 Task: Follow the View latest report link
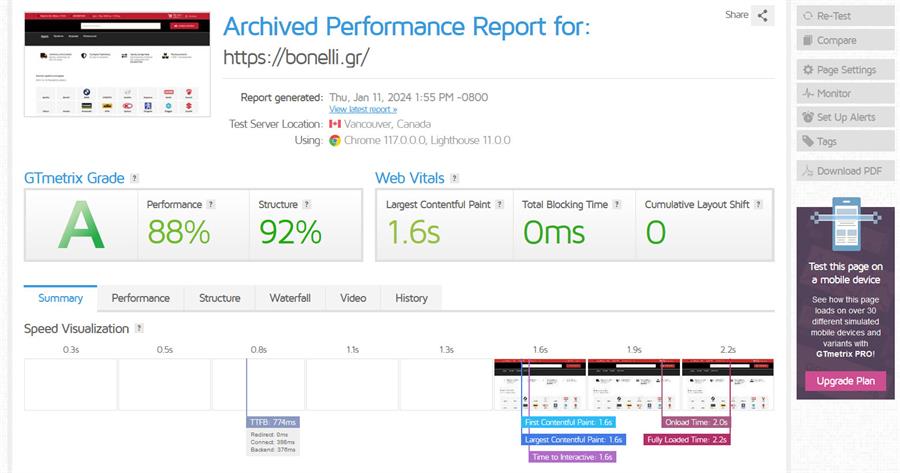point(363,109)
